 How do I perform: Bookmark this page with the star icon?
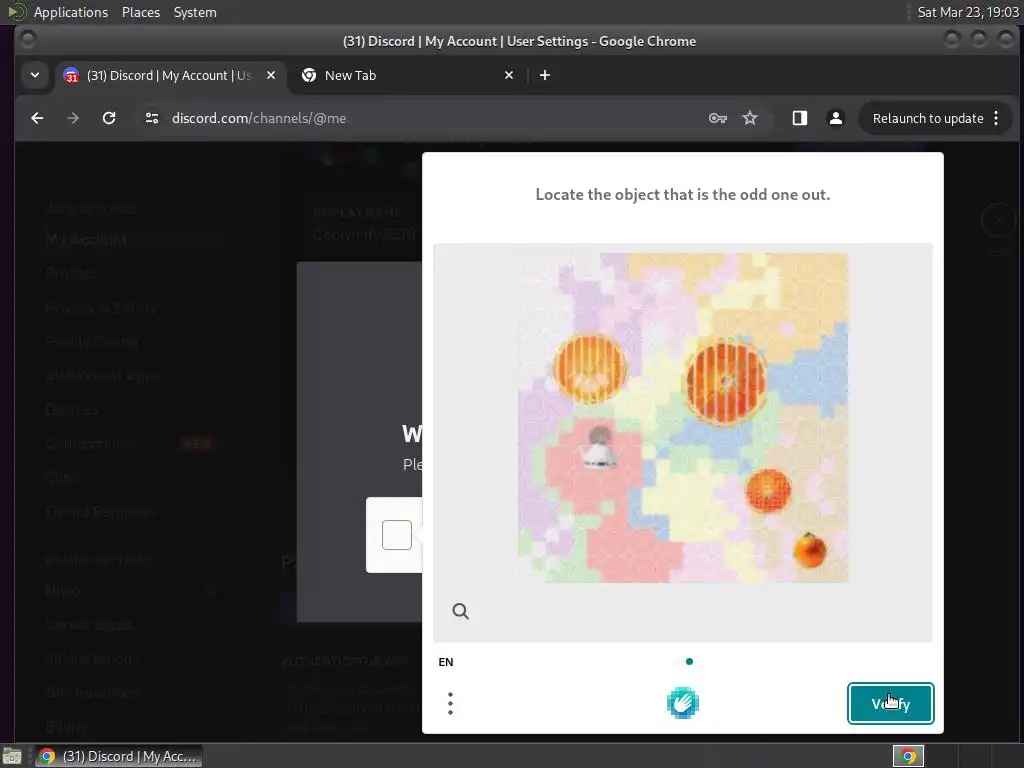pyautogui.click(x=750, y=118)
